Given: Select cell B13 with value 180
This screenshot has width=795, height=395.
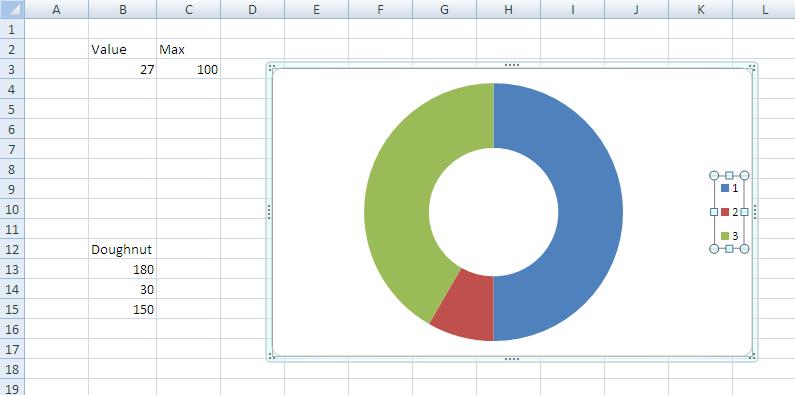Looking at the screenshot, I should click(x=122, y=269).
